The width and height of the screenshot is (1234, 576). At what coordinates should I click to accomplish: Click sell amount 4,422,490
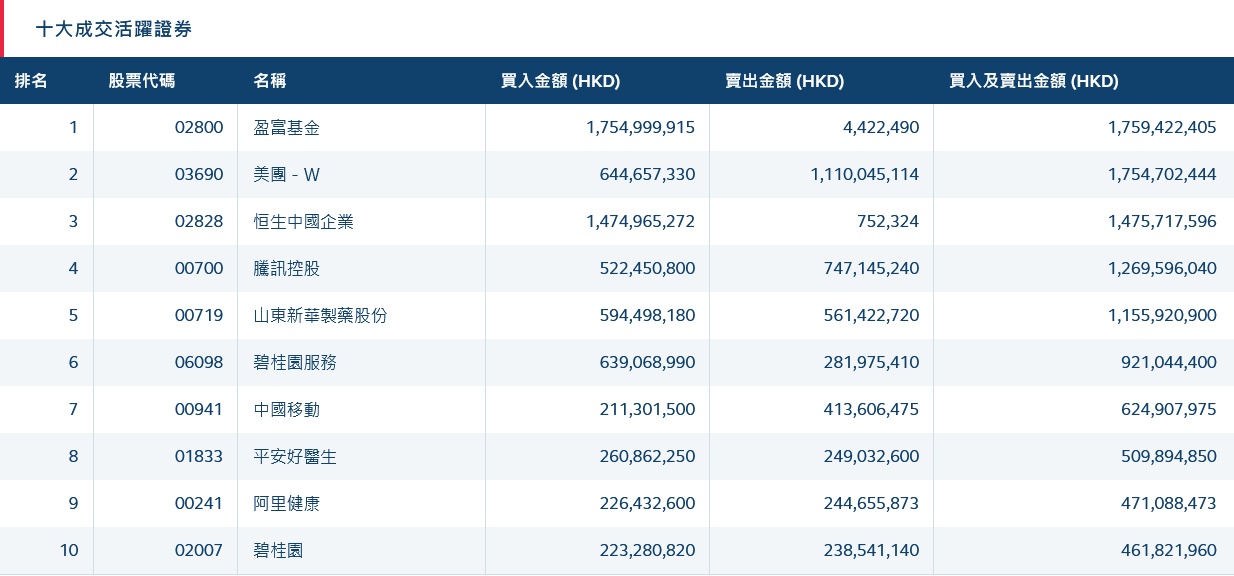coord(881,128)
